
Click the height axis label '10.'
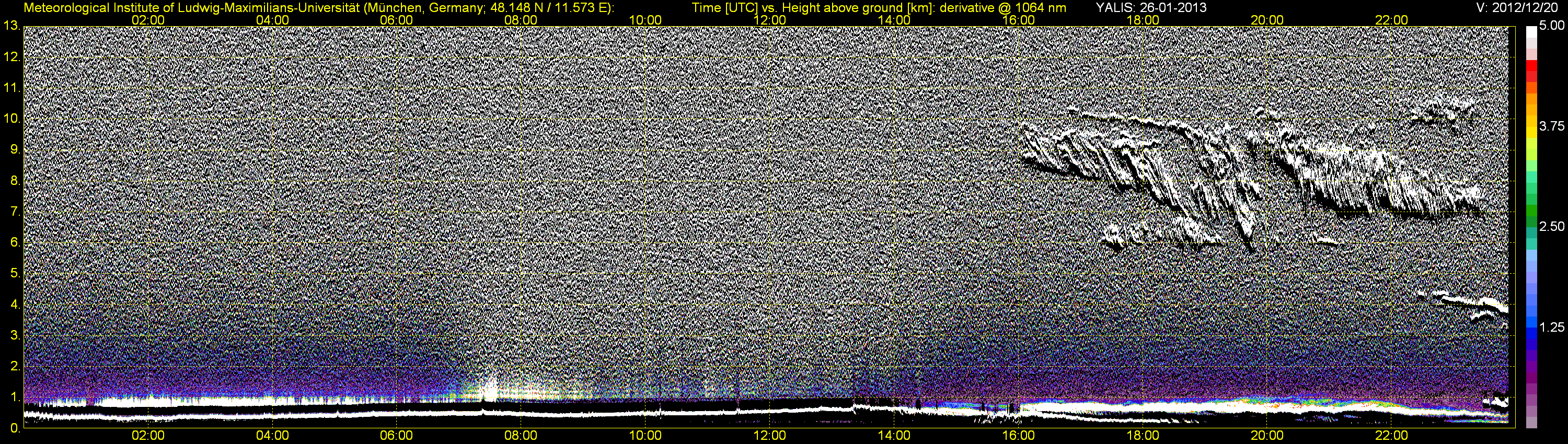[11, 119]
